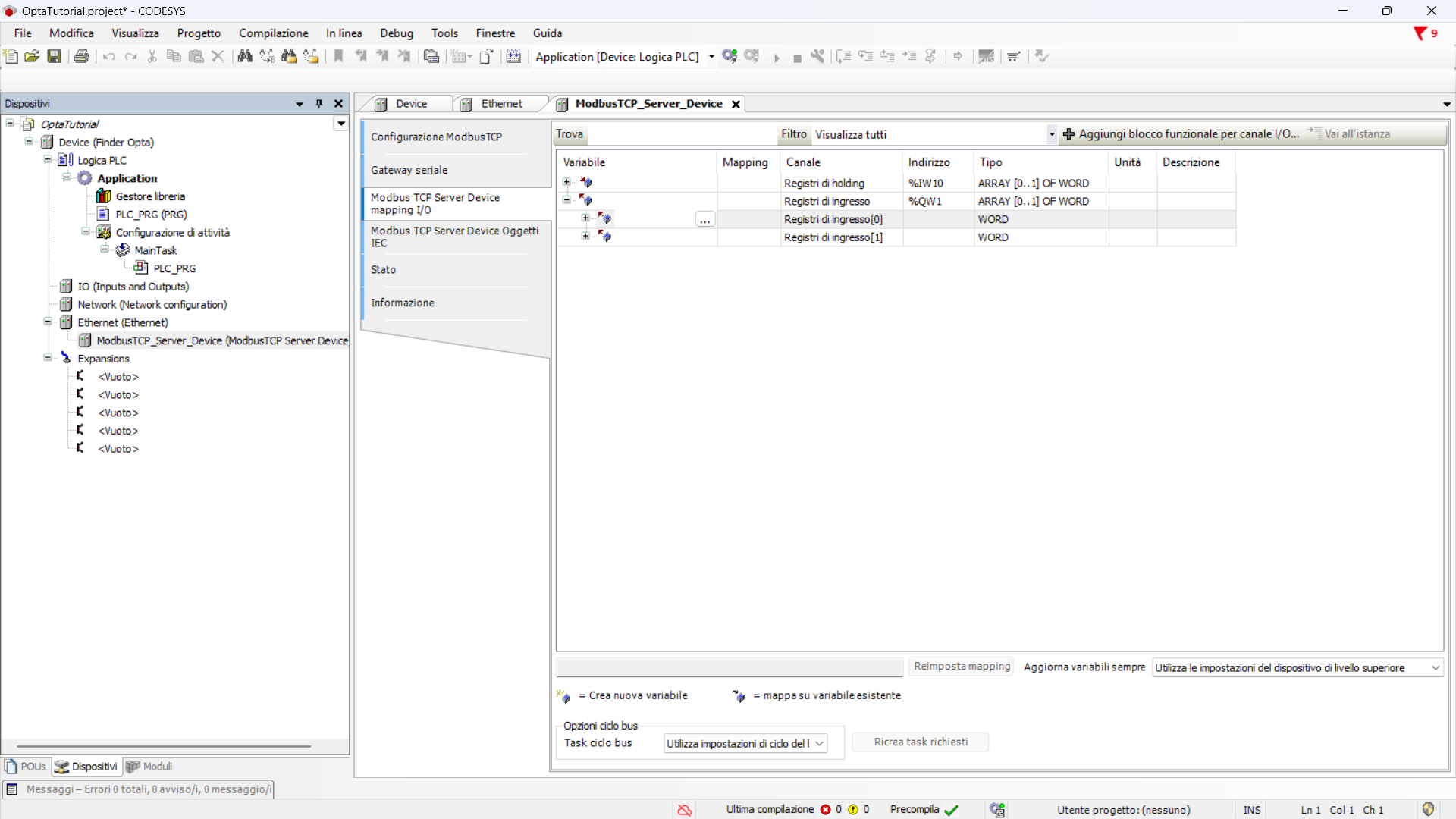The width and height of the screenshot is (1456, 819).
Task: Switch to the Ethernet editor tab
Action: point(500,104)
